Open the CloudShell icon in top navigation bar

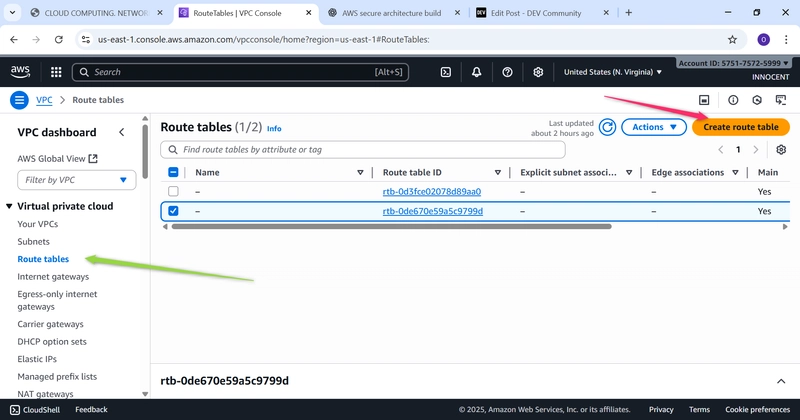pyautogui.click(x=445, y=72)
